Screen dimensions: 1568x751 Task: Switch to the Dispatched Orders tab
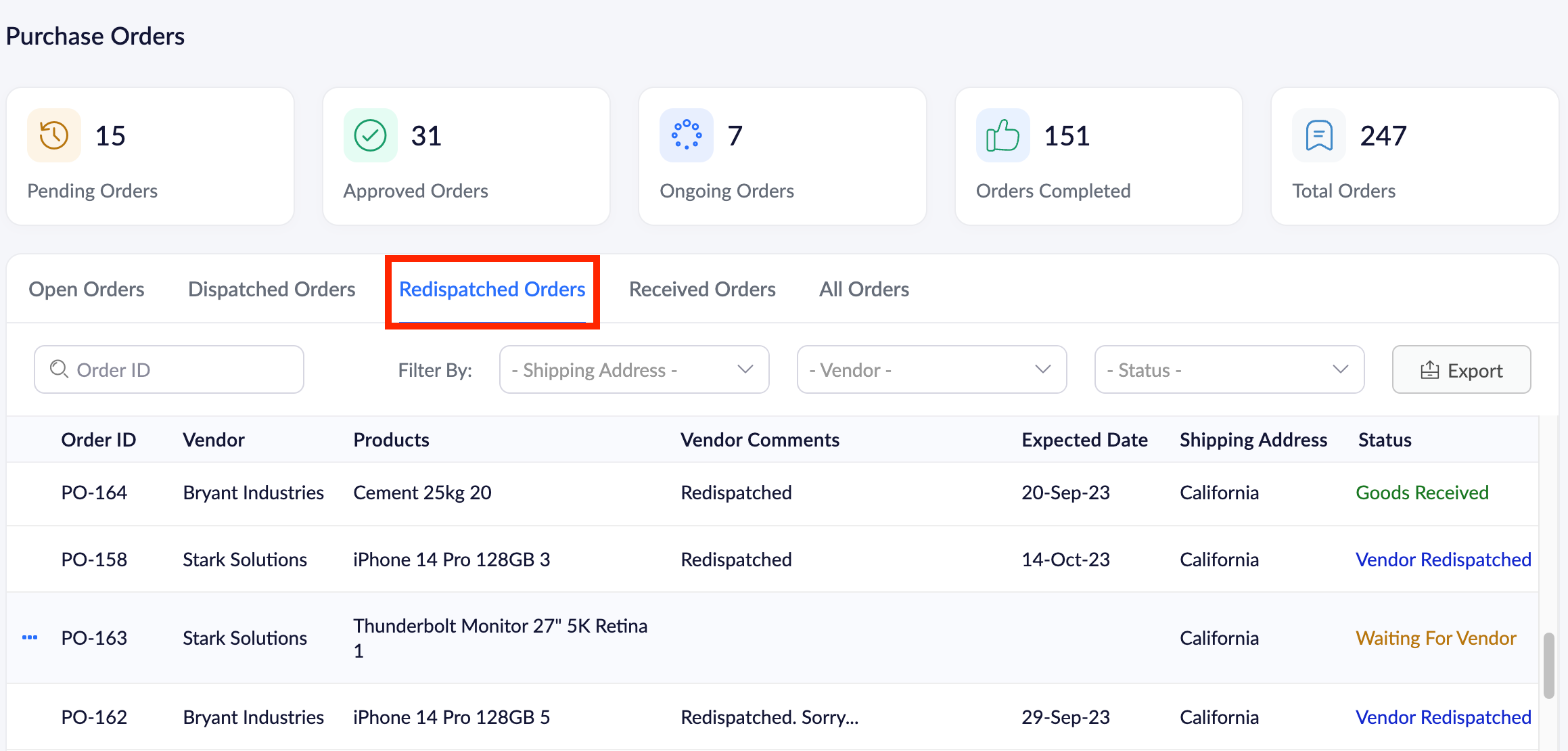(x=271, y=289)
